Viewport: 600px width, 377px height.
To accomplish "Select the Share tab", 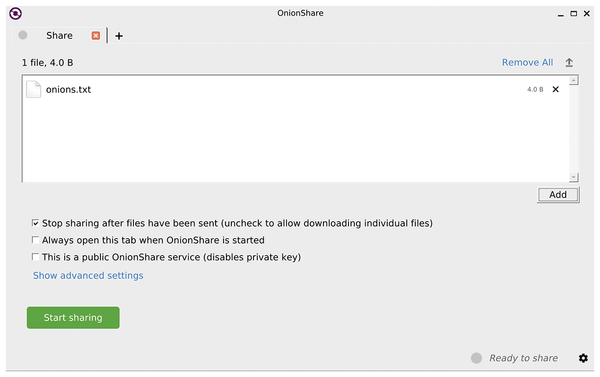I will pyautogui.click(x=59, y=36).
